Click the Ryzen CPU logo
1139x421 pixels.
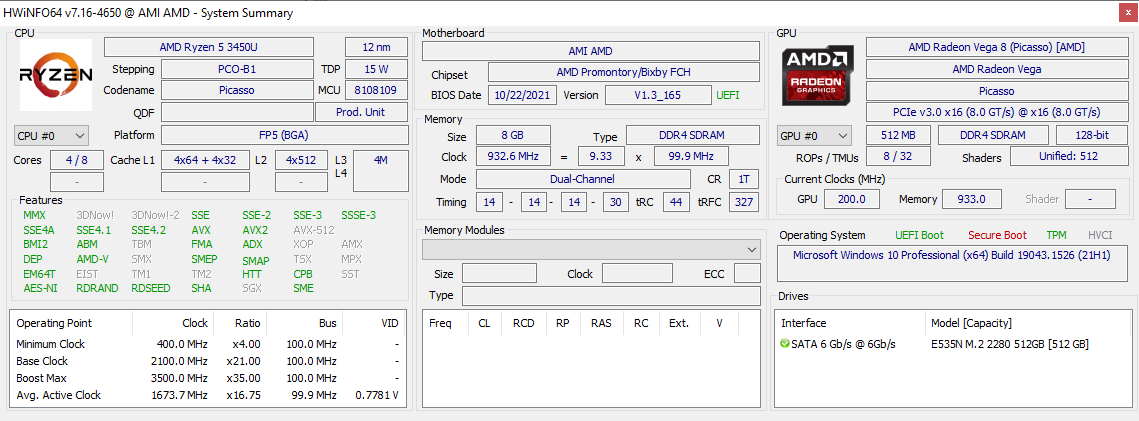[x=56, y=75]
